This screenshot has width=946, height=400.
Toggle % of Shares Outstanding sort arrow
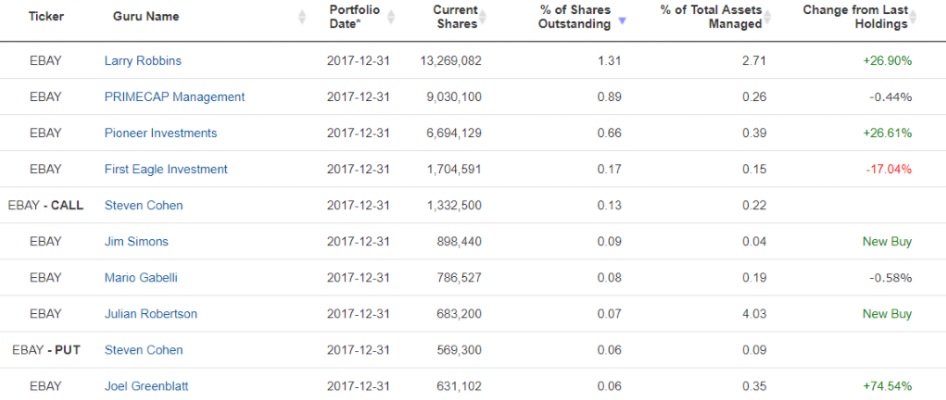(623, 21)
